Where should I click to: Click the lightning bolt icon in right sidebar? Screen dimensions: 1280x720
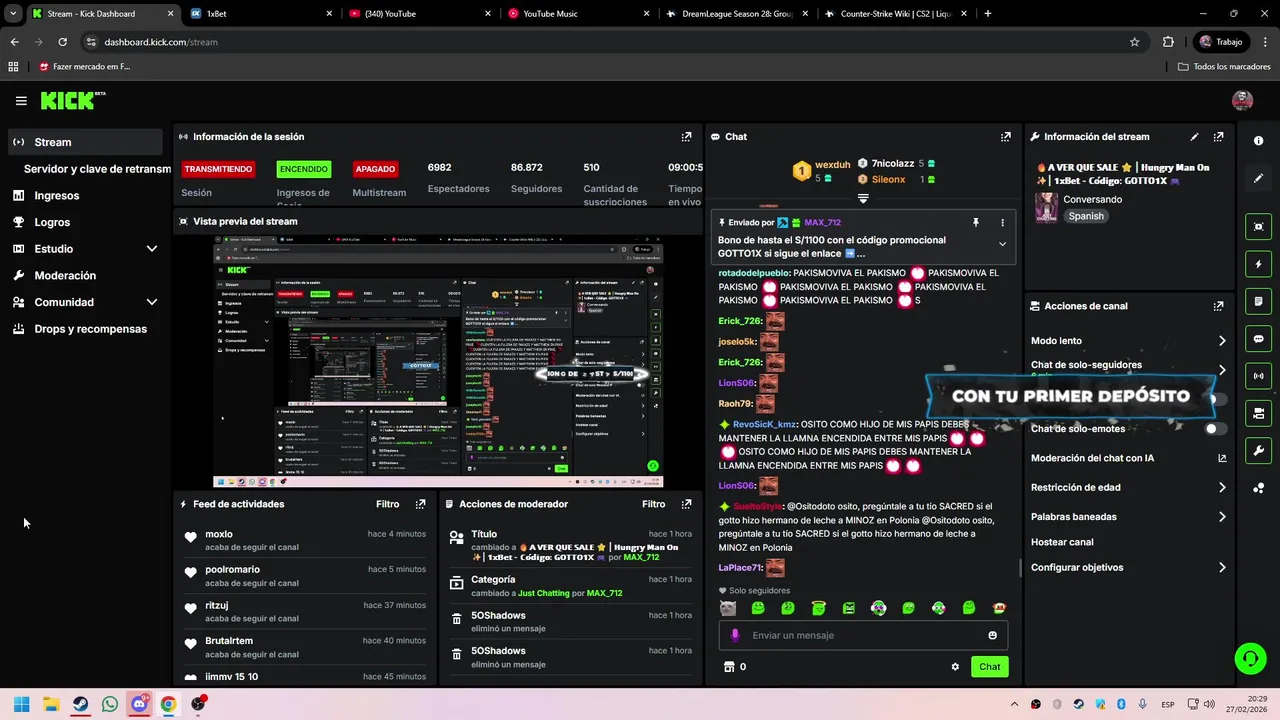(1258, 264)
